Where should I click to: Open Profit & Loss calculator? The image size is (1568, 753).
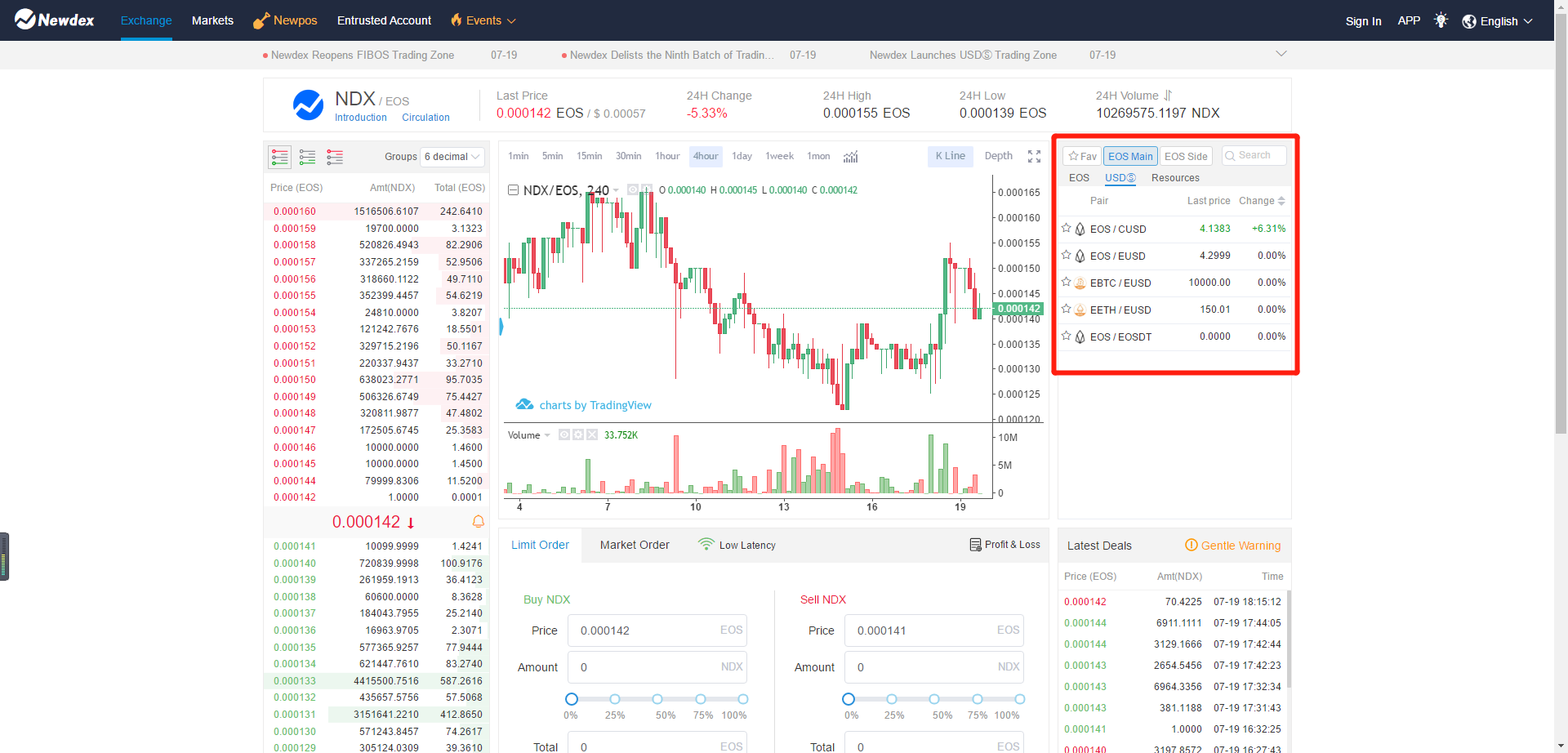click(1004, 545)
